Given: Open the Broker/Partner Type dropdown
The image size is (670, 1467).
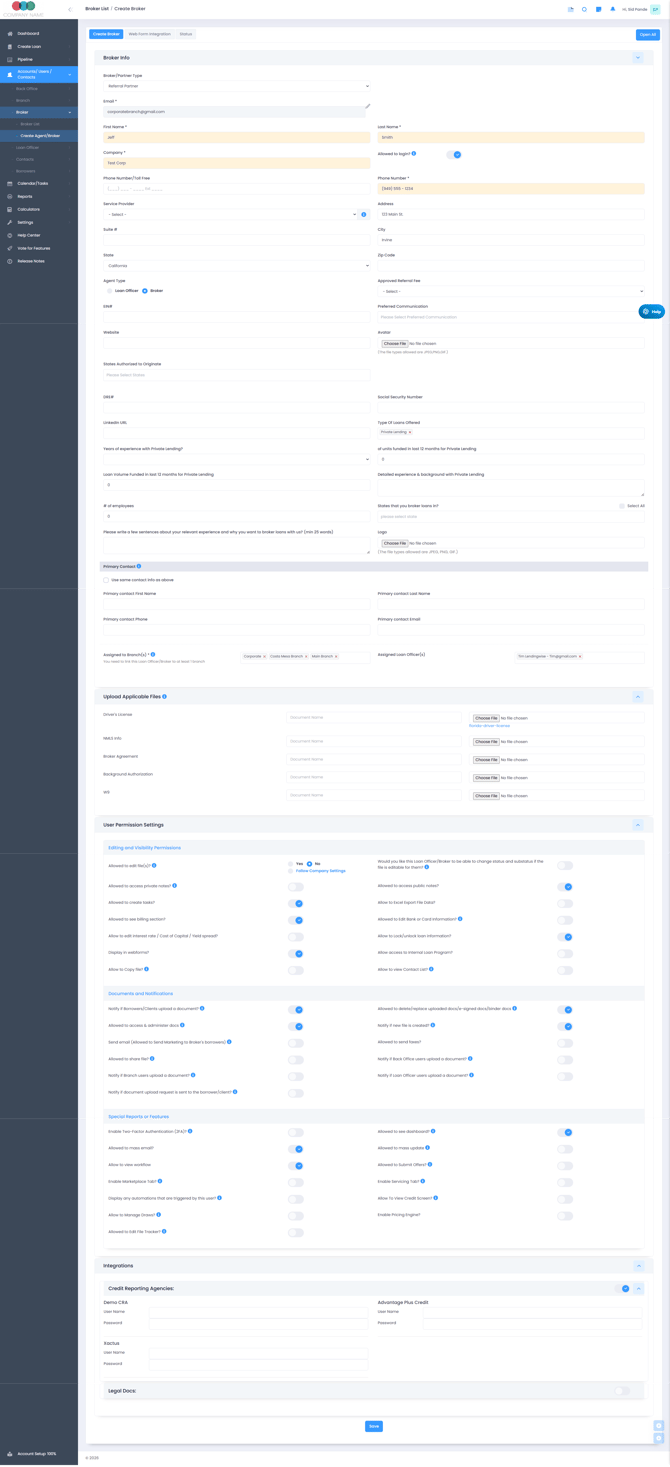Looking at the screenshot, I should pos(236,86).
